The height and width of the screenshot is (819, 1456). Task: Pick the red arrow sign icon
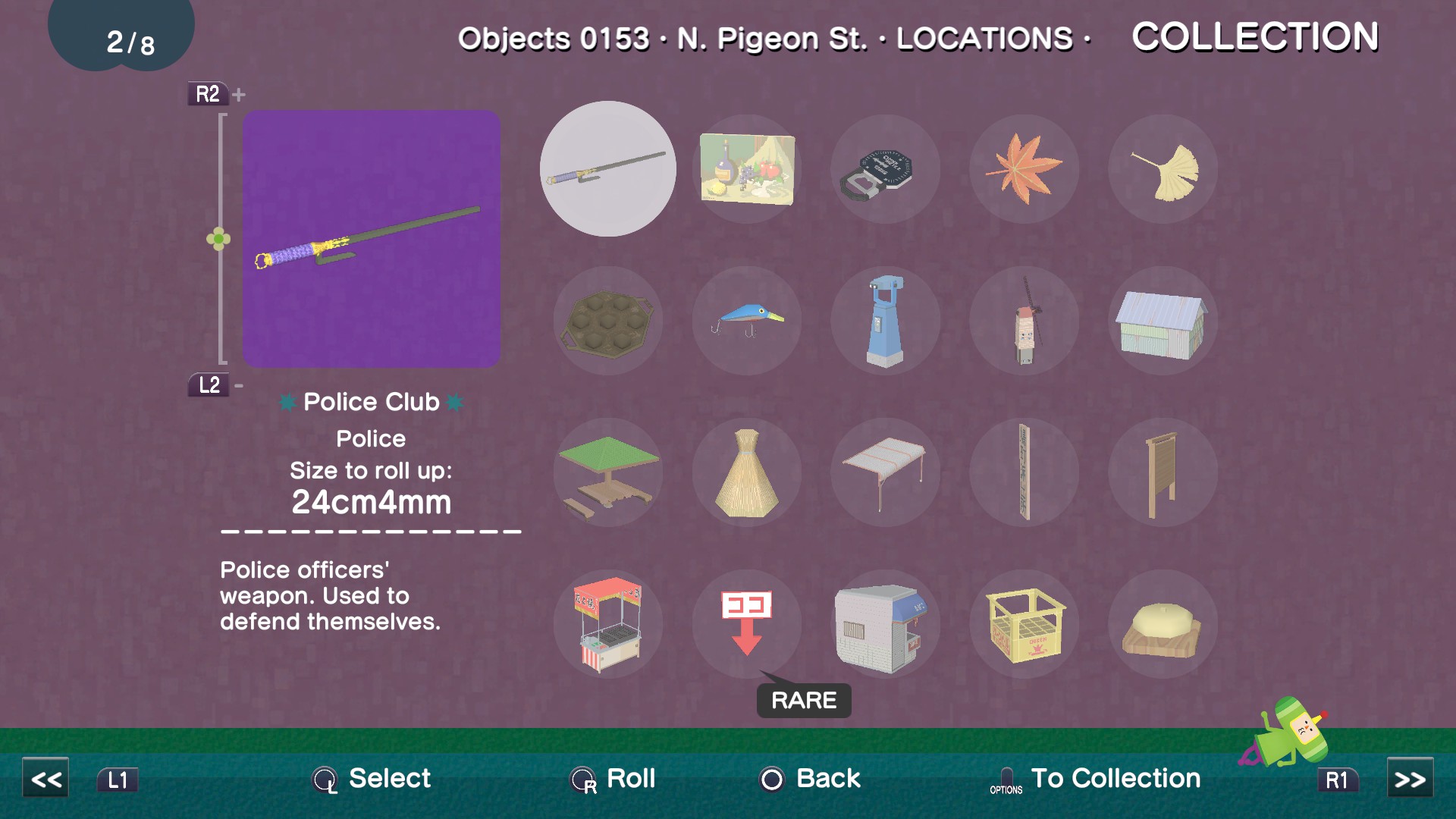point(747,623)
